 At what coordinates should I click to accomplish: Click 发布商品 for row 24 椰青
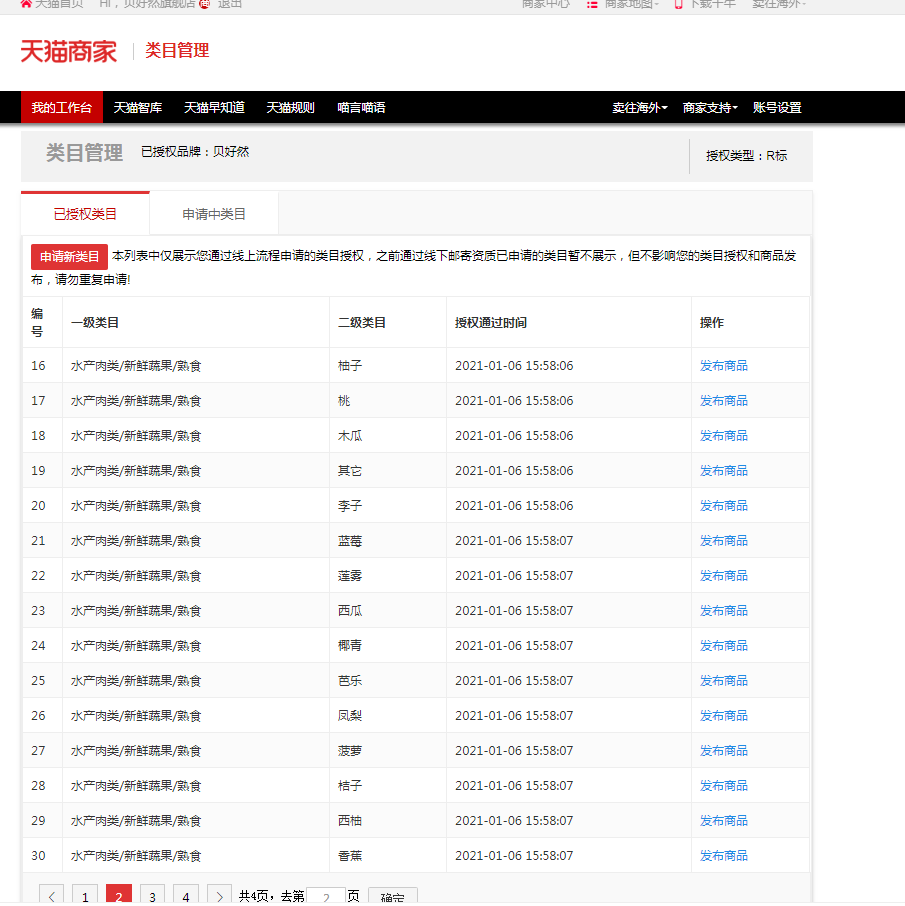pos(724,645)
